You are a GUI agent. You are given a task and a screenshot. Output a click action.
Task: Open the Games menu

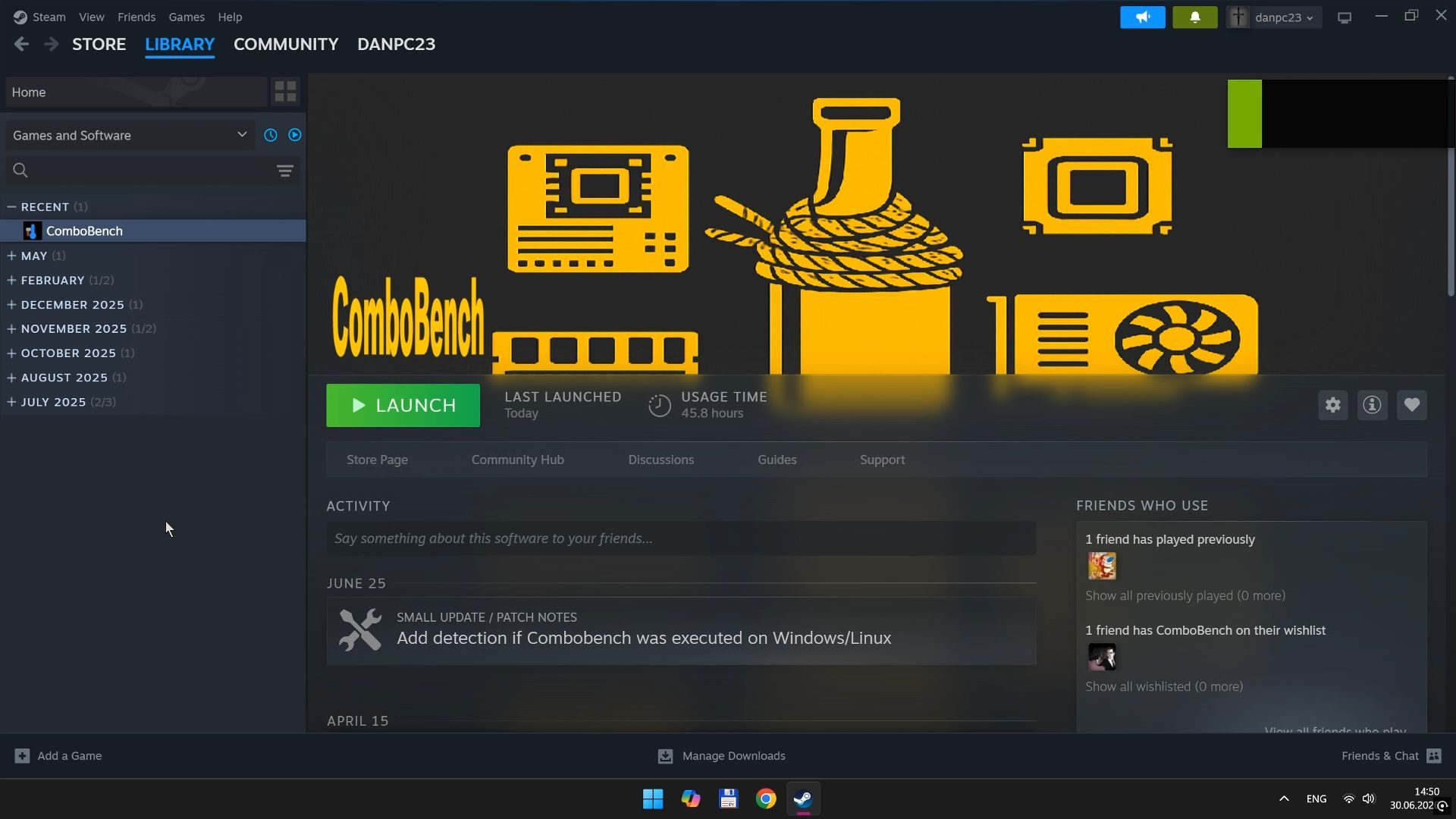(187, 17)
